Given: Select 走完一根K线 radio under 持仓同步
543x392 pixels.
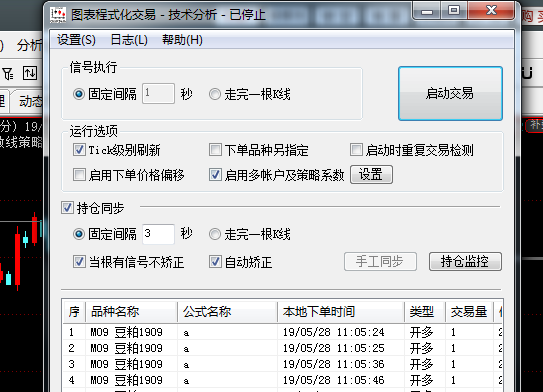Looking at the screenshot, I should tap(215, 234).
